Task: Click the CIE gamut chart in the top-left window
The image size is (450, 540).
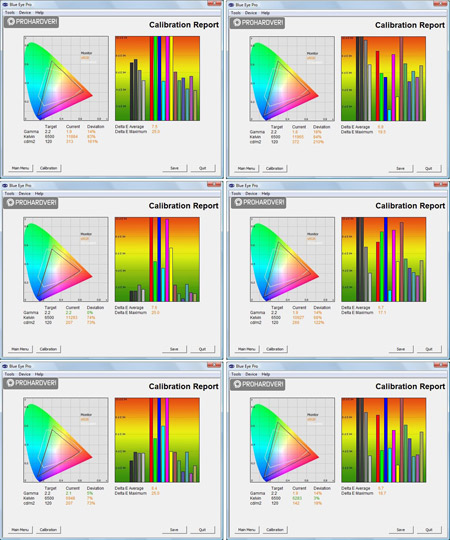Action: click(x=66, y=78)
